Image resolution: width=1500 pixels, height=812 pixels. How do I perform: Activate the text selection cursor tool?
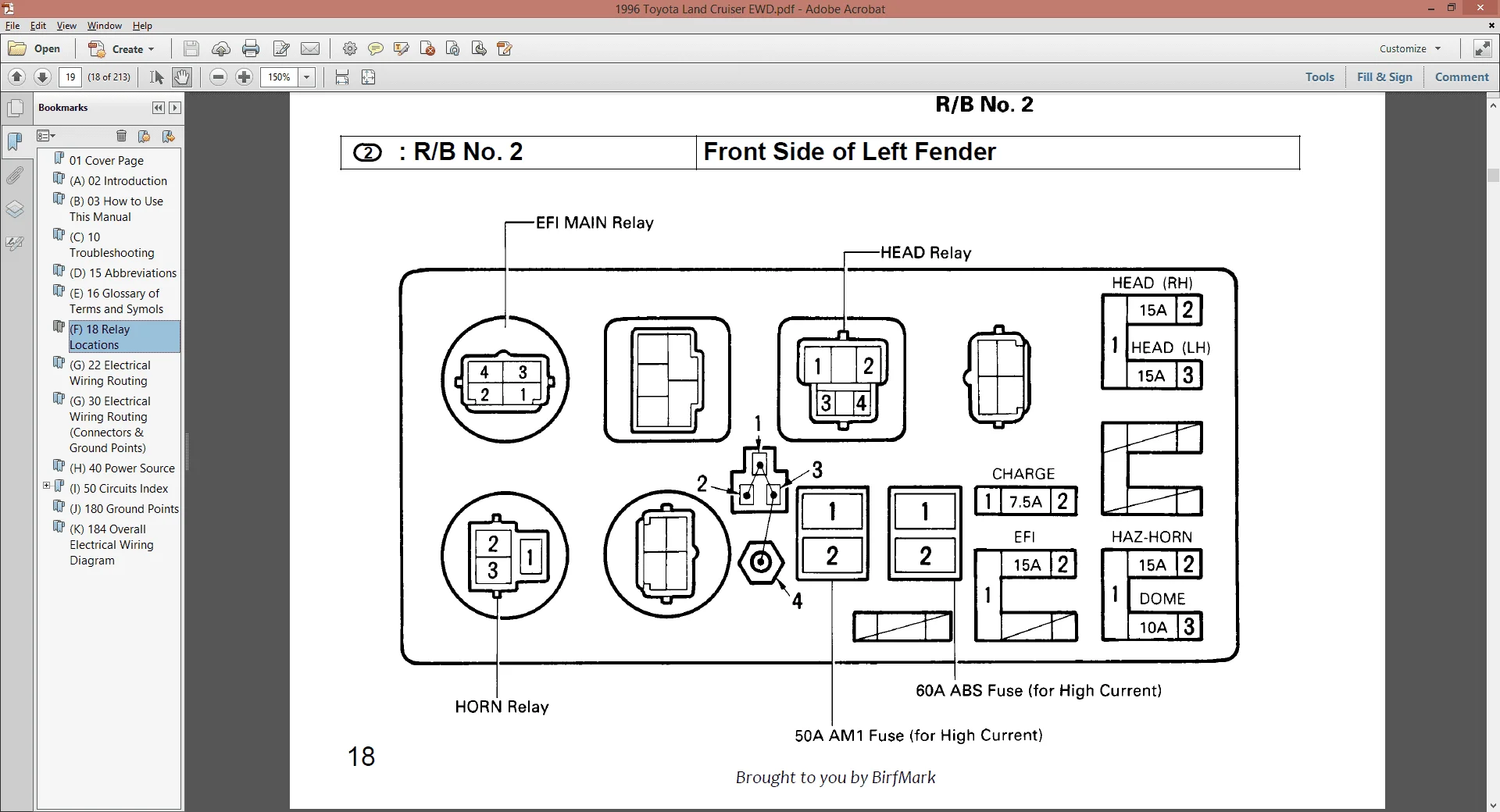[x=156, y=77]
